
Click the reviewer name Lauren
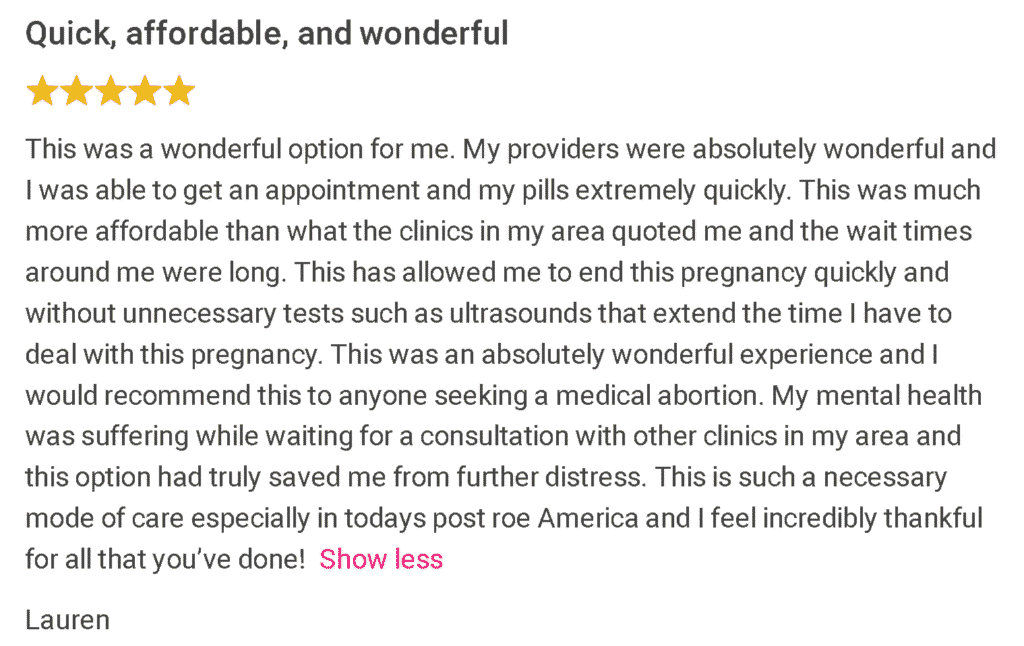click(67, 620)
